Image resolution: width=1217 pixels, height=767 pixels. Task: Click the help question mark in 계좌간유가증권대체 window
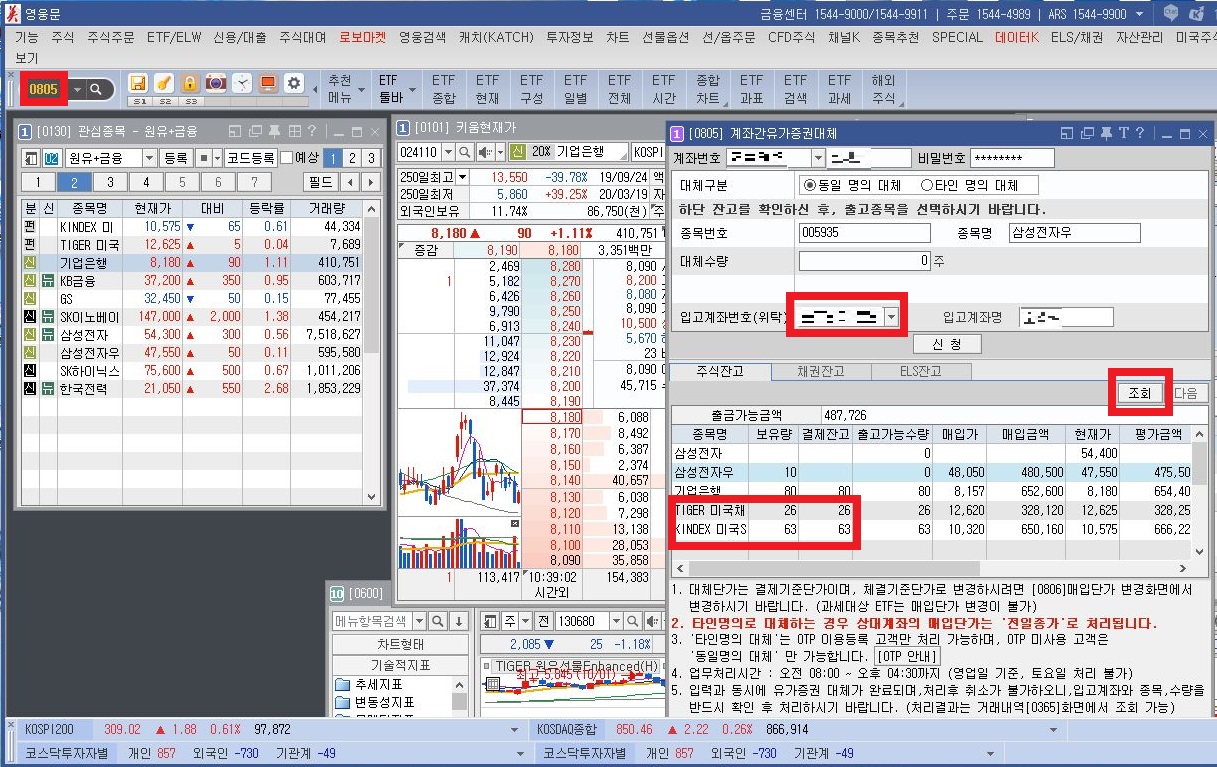[1139, 133]
